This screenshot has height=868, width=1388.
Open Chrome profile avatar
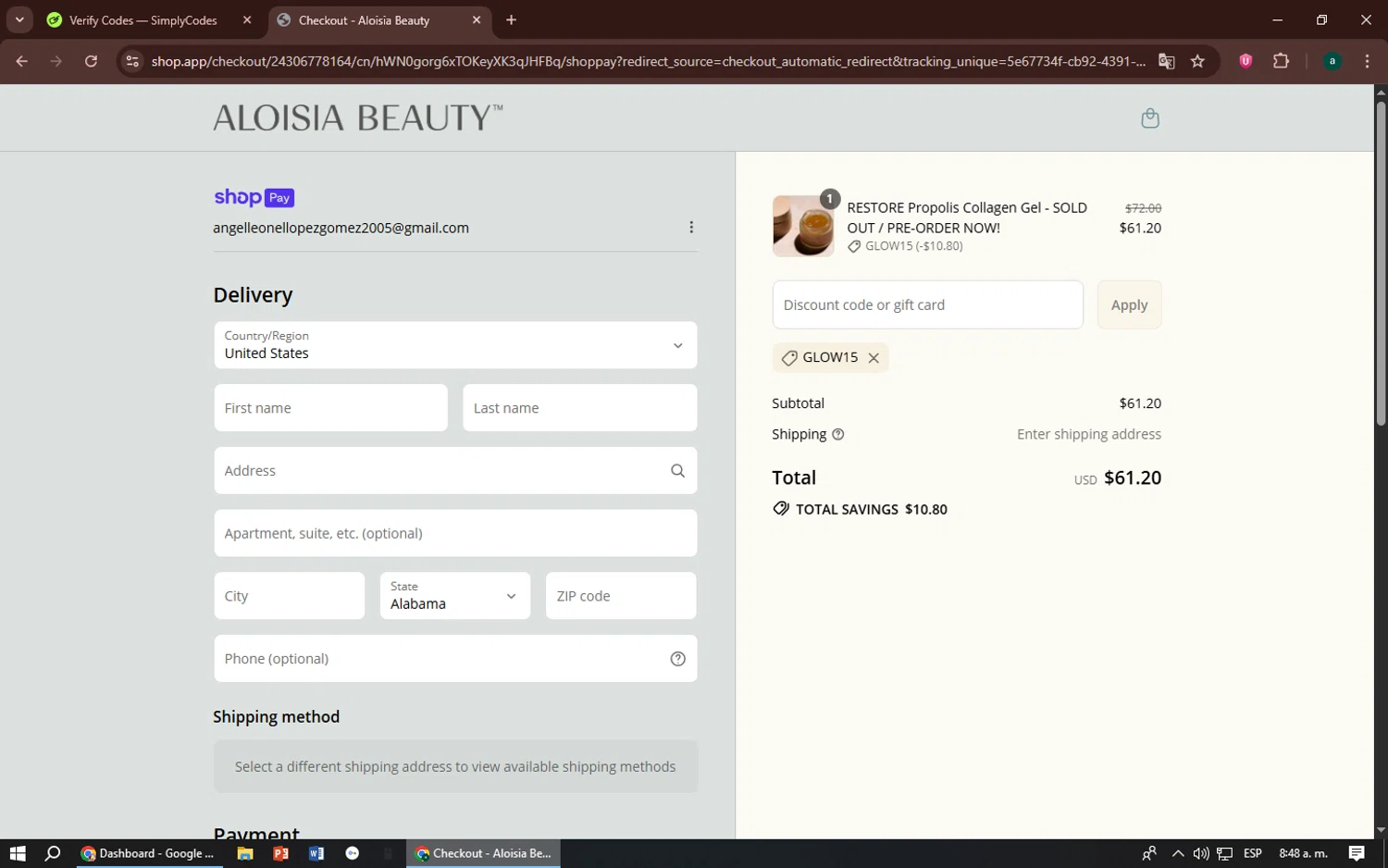point(1332,61)
